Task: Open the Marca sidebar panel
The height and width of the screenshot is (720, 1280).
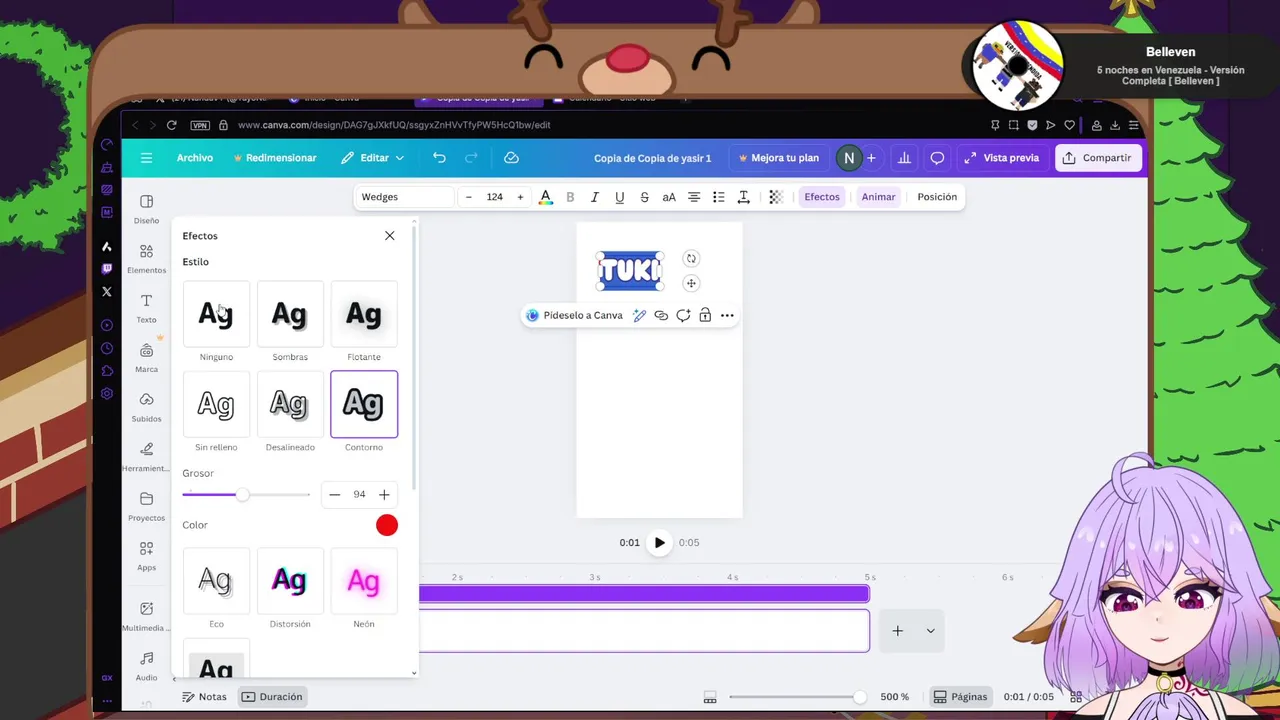Action: [146, 358]
